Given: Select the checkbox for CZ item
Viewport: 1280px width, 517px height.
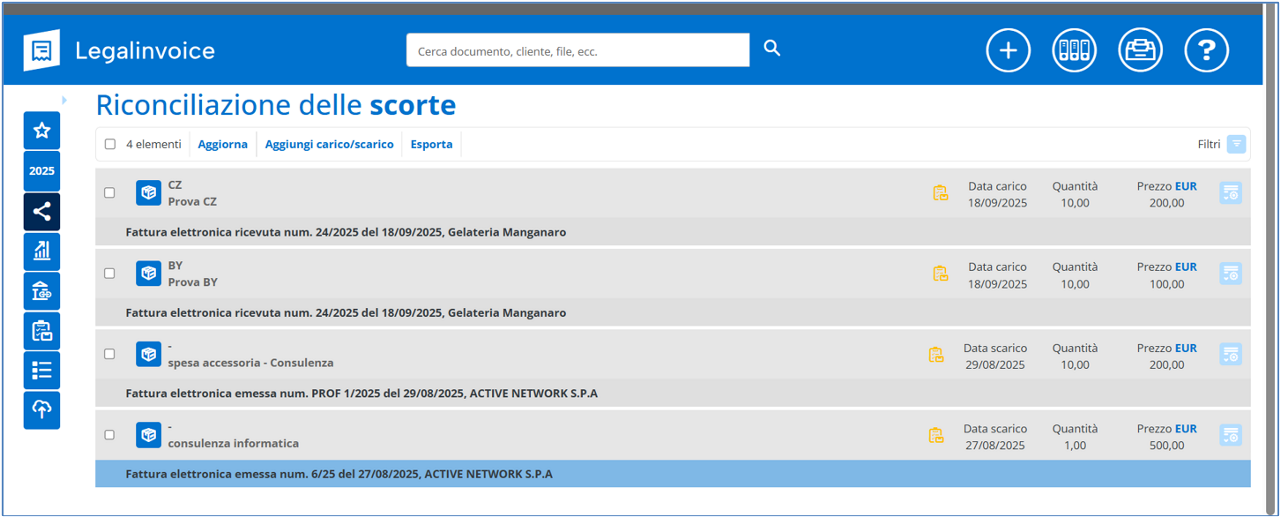Looking at the screenshot, I should (110, 193).
